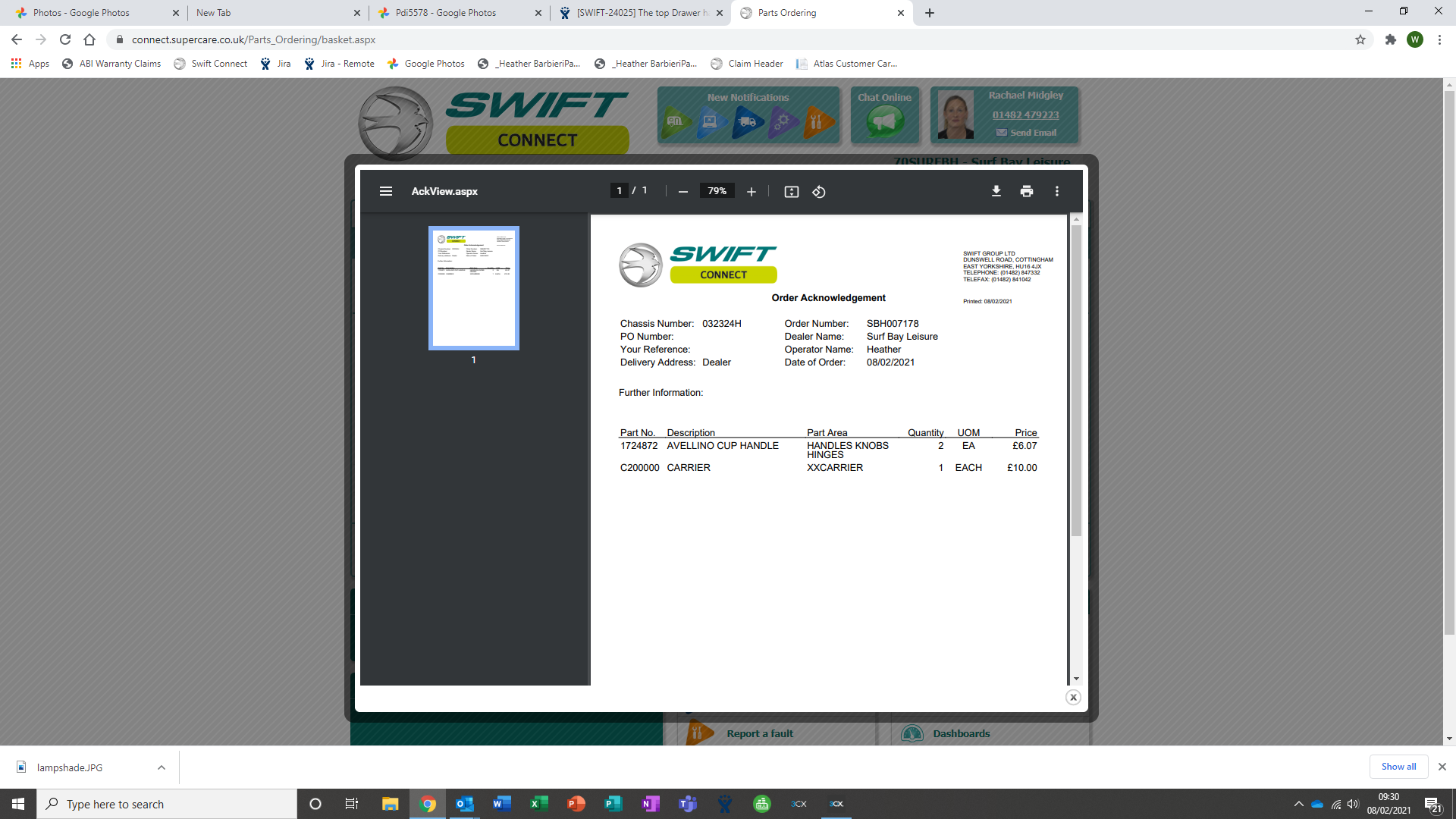
Task: Switch to the Pdi5578 Google Photos tab
Action: pyautogui.click(x=446, y=13)
